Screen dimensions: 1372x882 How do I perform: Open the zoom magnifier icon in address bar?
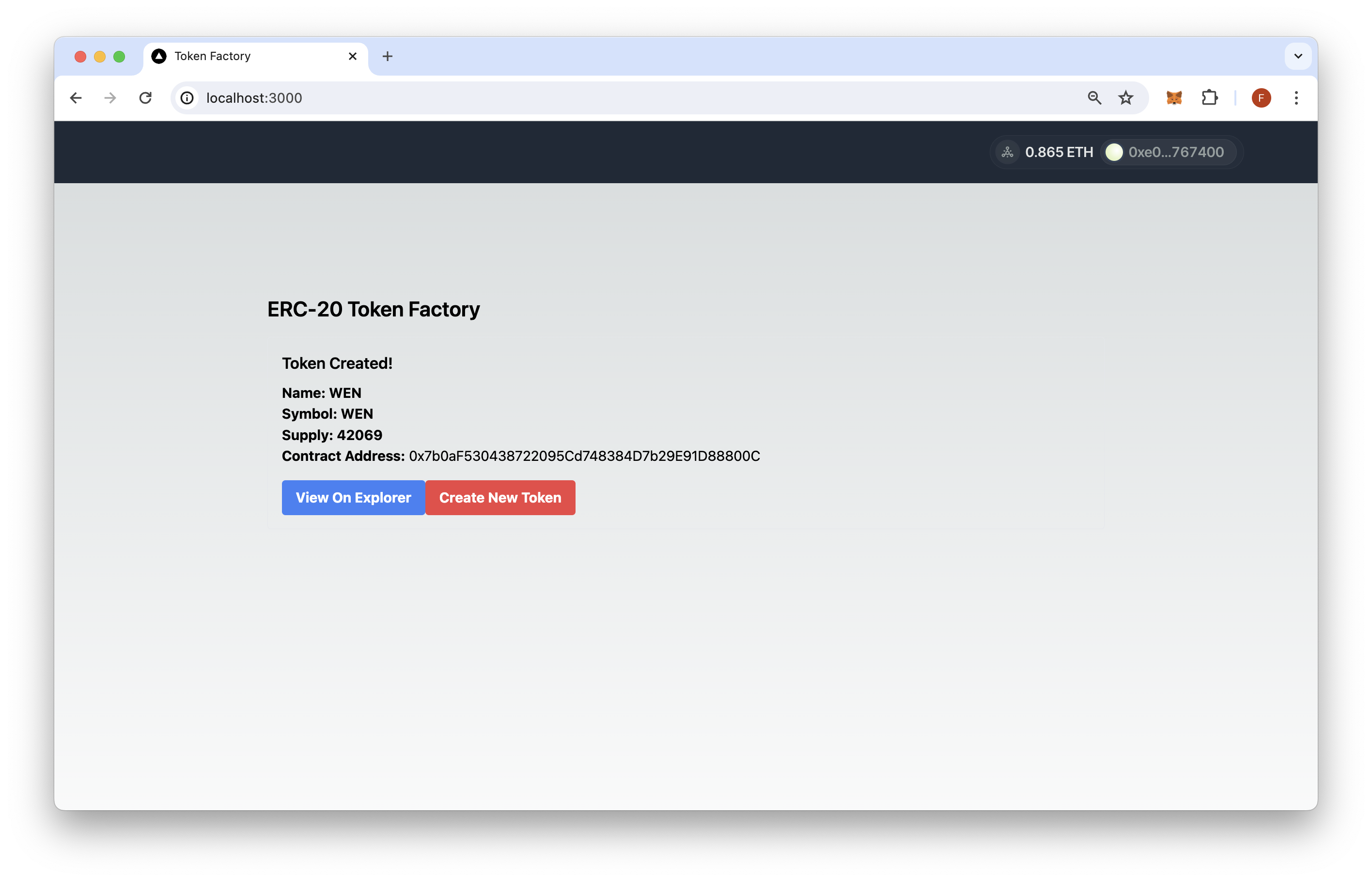click(1094, 98)
